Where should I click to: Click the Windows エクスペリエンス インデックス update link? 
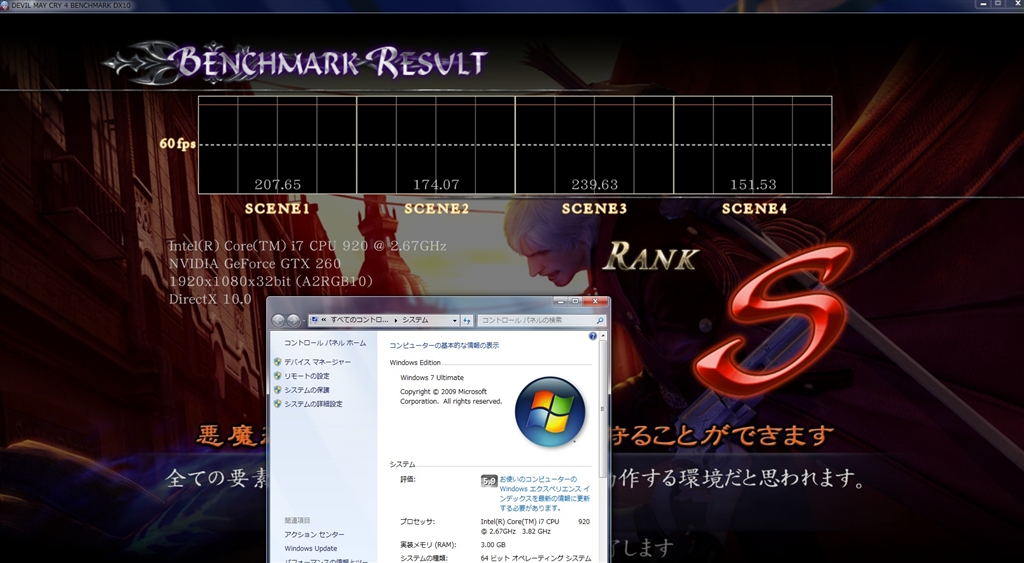point(545,493)
